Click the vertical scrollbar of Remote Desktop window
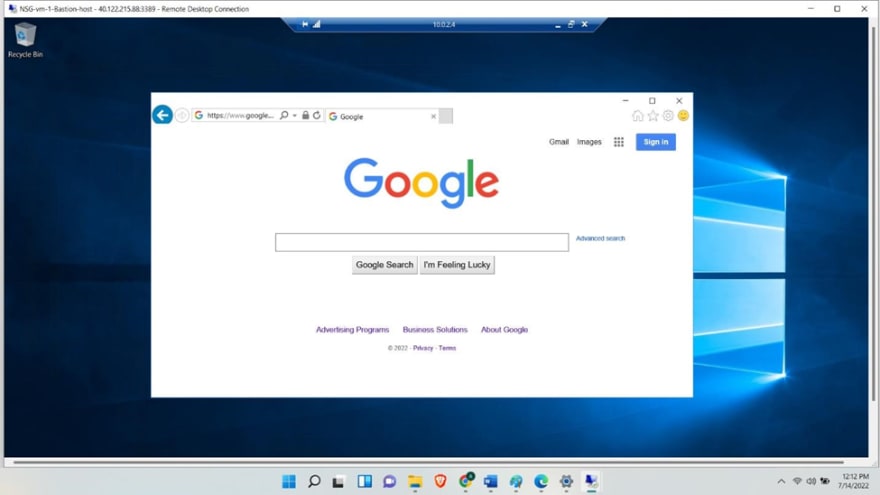 [873, 214]
